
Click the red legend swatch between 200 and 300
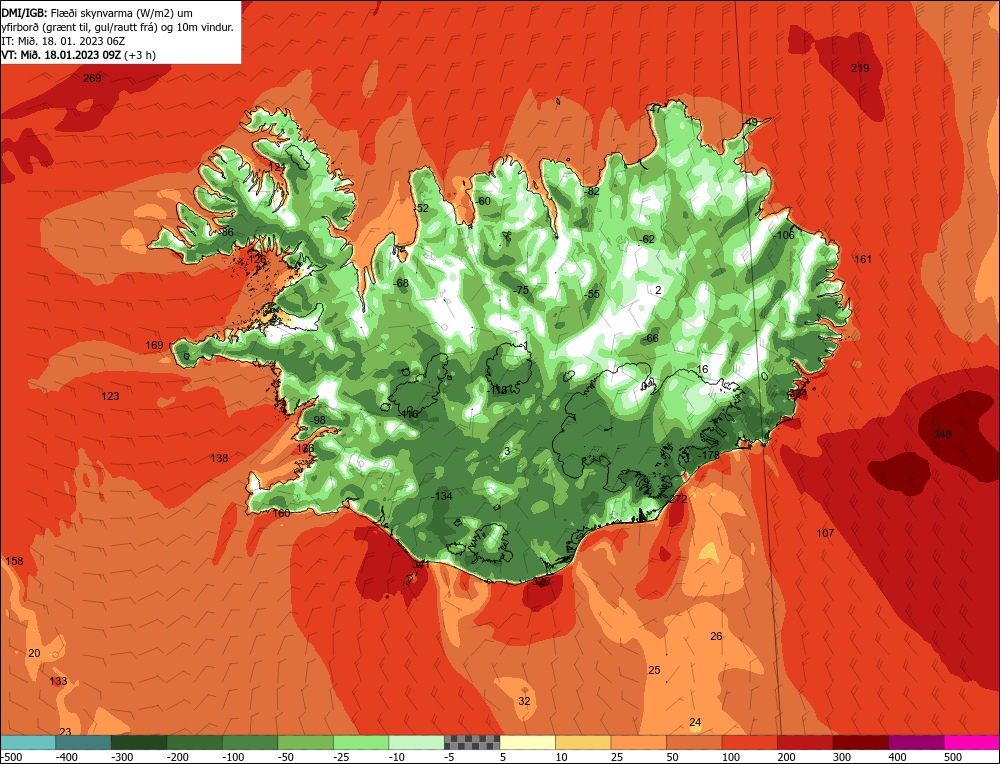click(x=805, y=742)
